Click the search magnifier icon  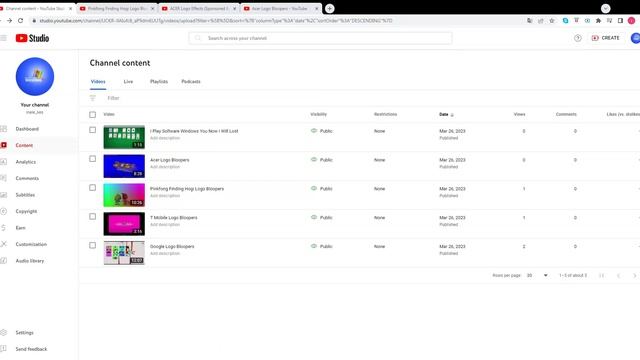tap(198, 38)
